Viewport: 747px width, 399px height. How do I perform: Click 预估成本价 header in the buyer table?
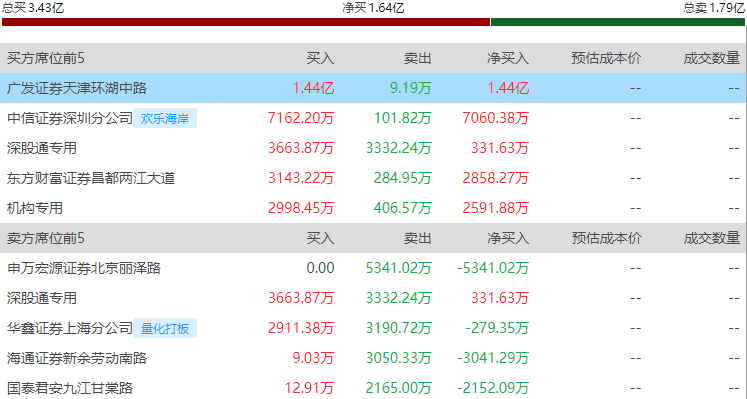[x=606, y=58]
